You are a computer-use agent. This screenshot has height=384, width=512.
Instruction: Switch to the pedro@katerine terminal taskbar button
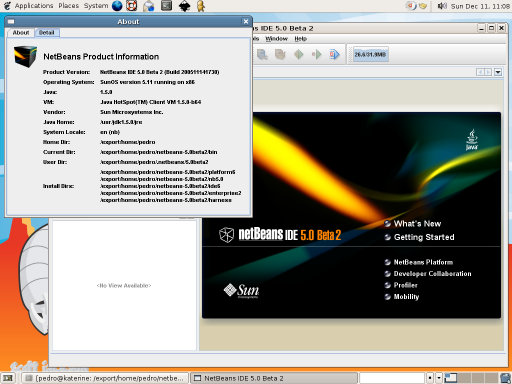tap(105, 378)
